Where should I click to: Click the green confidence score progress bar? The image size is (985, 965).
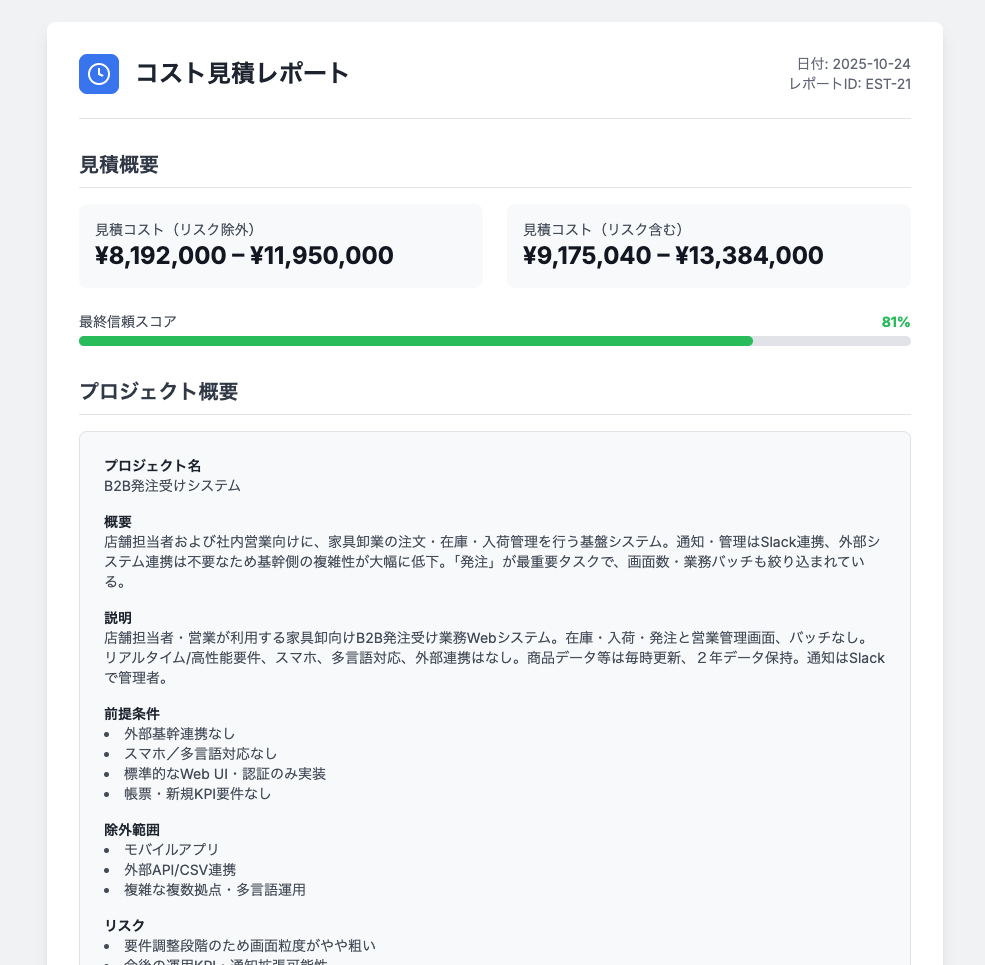415,341
